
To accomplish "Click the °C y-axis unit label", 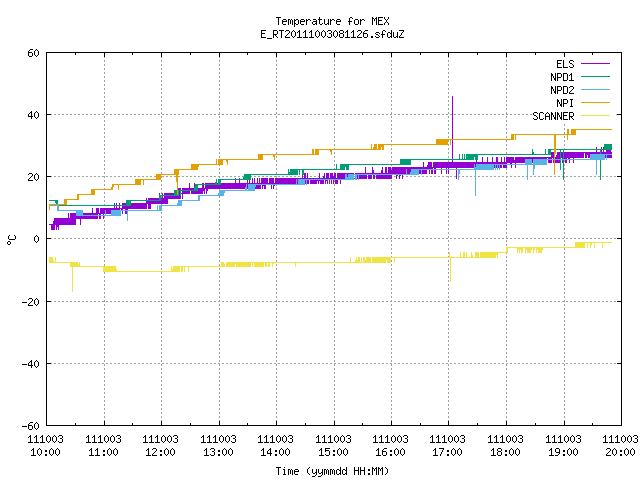I will [x=12, y=240].
